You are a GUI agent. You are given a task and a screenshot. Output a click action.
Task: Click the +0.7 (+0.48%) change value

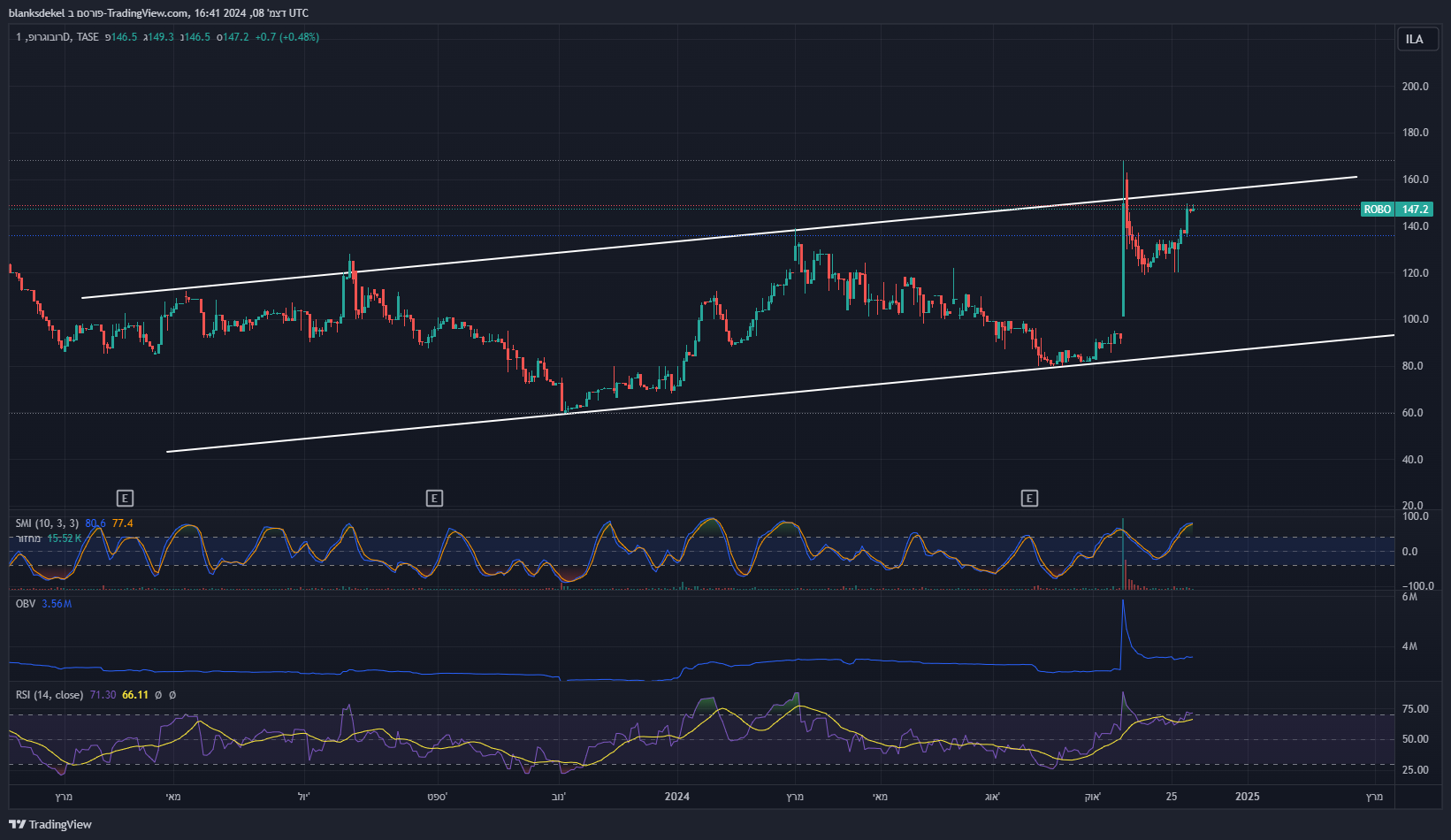pos(286,37)
